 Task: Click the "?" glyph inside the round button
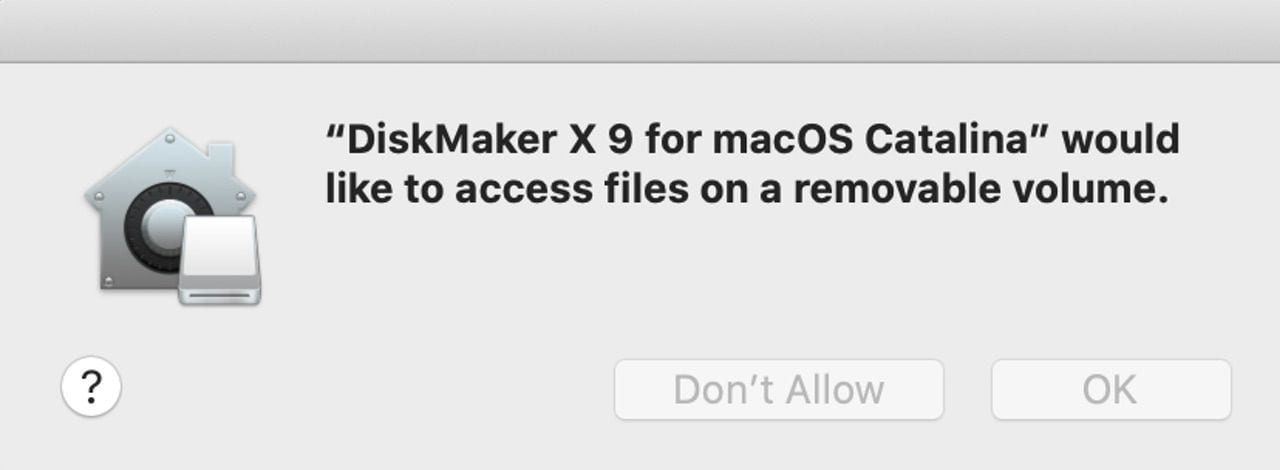[x=91, y=385]
